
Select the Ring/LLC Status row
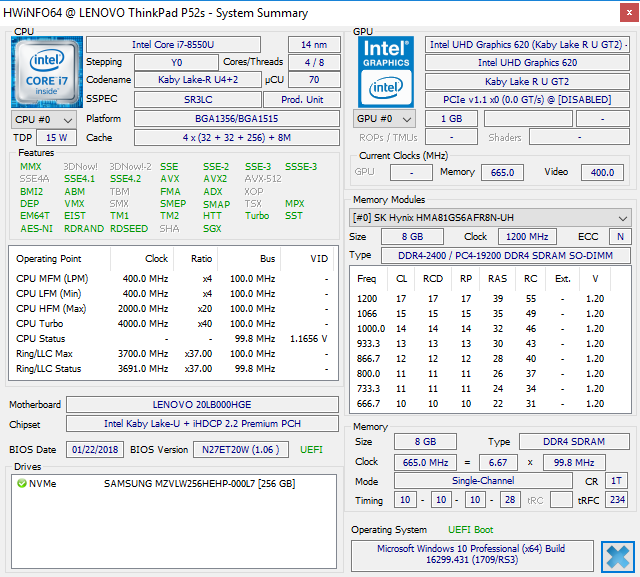173,368
